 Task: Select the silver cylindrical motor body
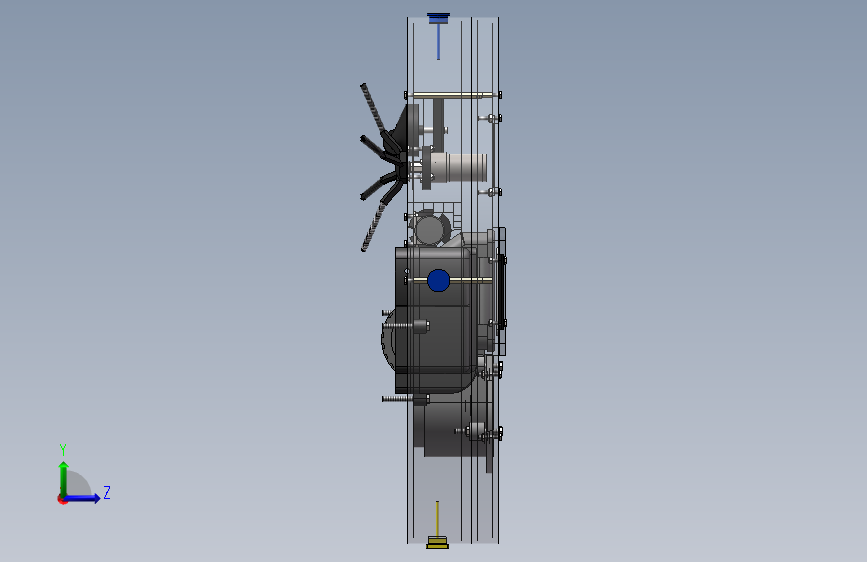pos(459,168)
